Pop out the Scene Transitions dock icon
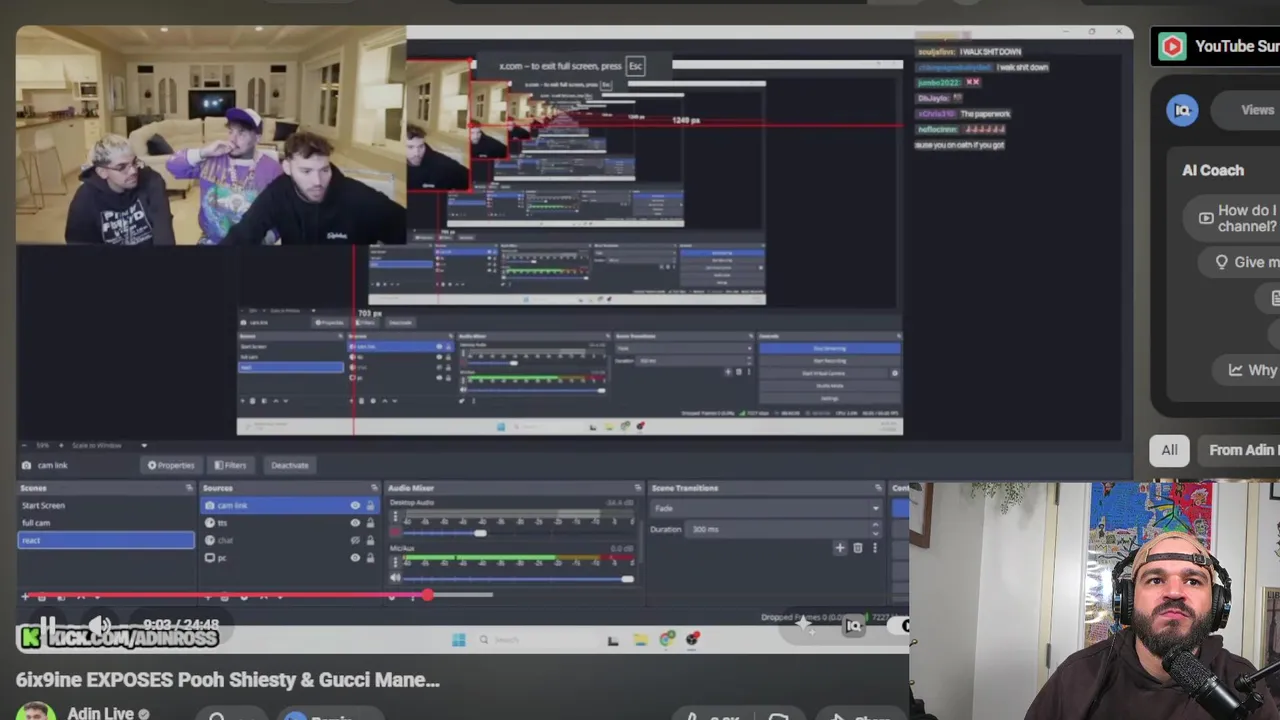1280x720 pixels. coord(878,488)
